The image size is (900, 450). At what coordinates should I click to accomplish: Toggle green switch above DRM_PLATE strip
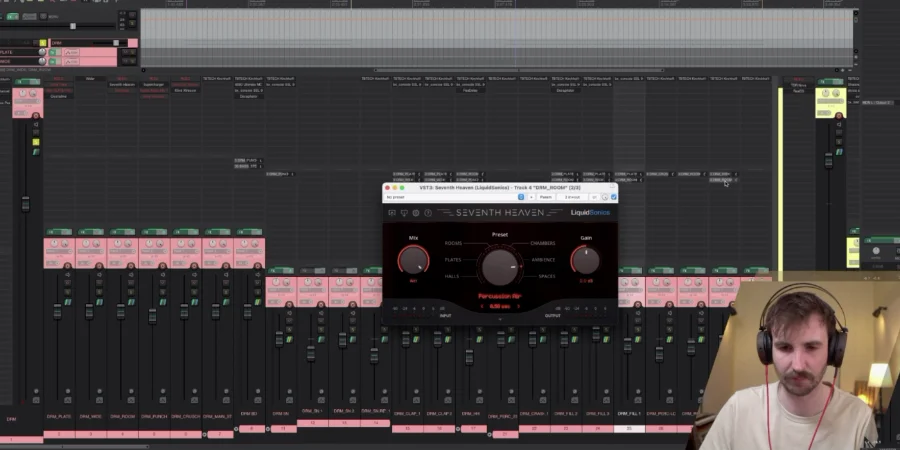[x=59, y=232]
